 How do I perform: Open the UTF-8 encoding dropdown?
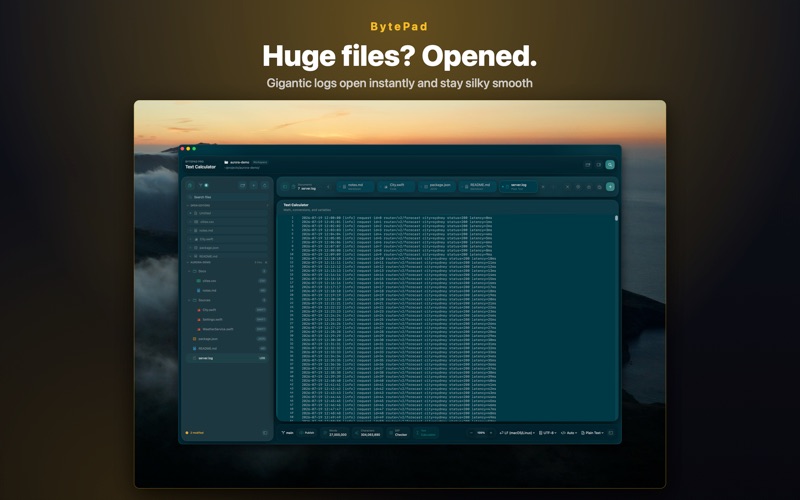[549, 433]
